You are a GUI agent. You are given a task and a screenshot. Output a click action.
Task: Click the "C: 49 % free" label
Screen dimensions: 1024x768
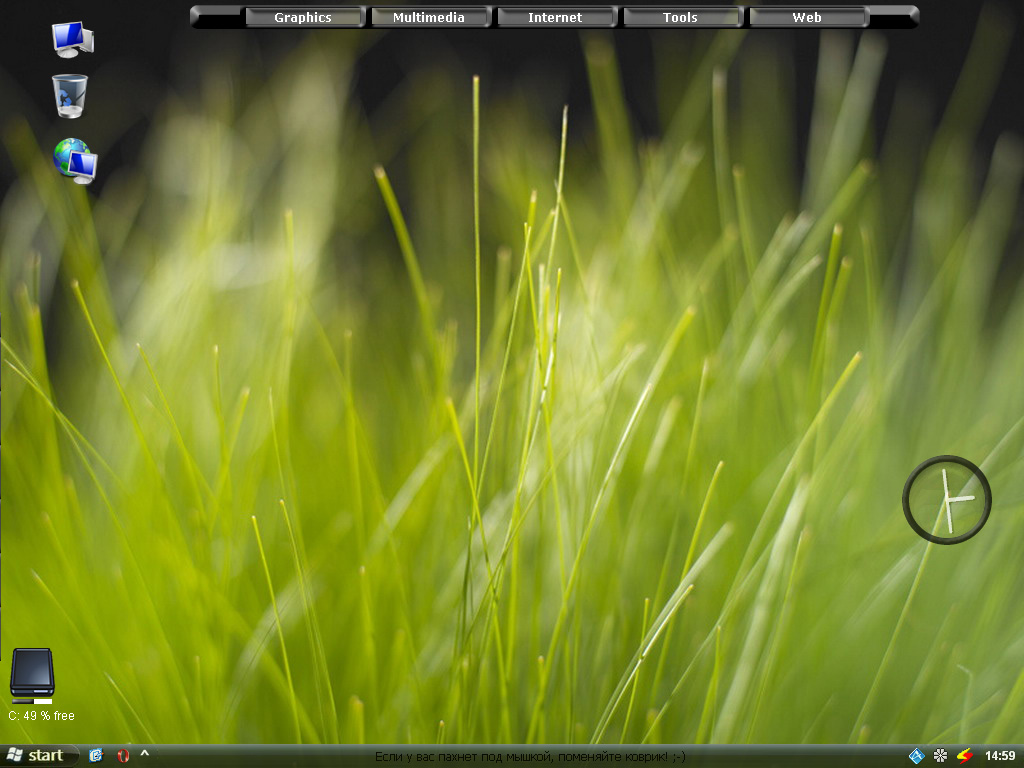41,716
